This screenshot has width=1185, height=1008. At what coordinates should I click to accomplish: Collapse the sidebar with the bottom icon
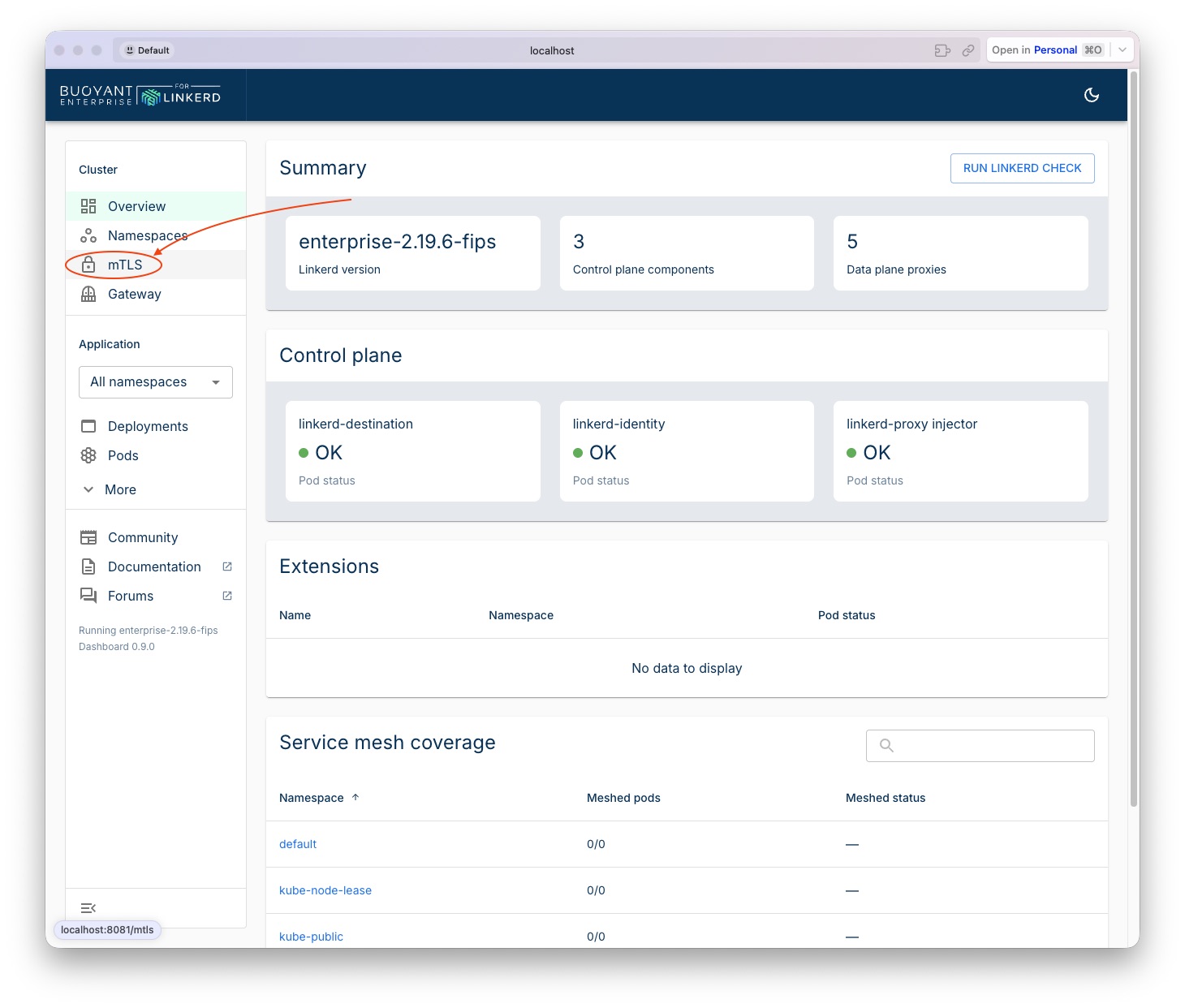[x=88, y=907]
